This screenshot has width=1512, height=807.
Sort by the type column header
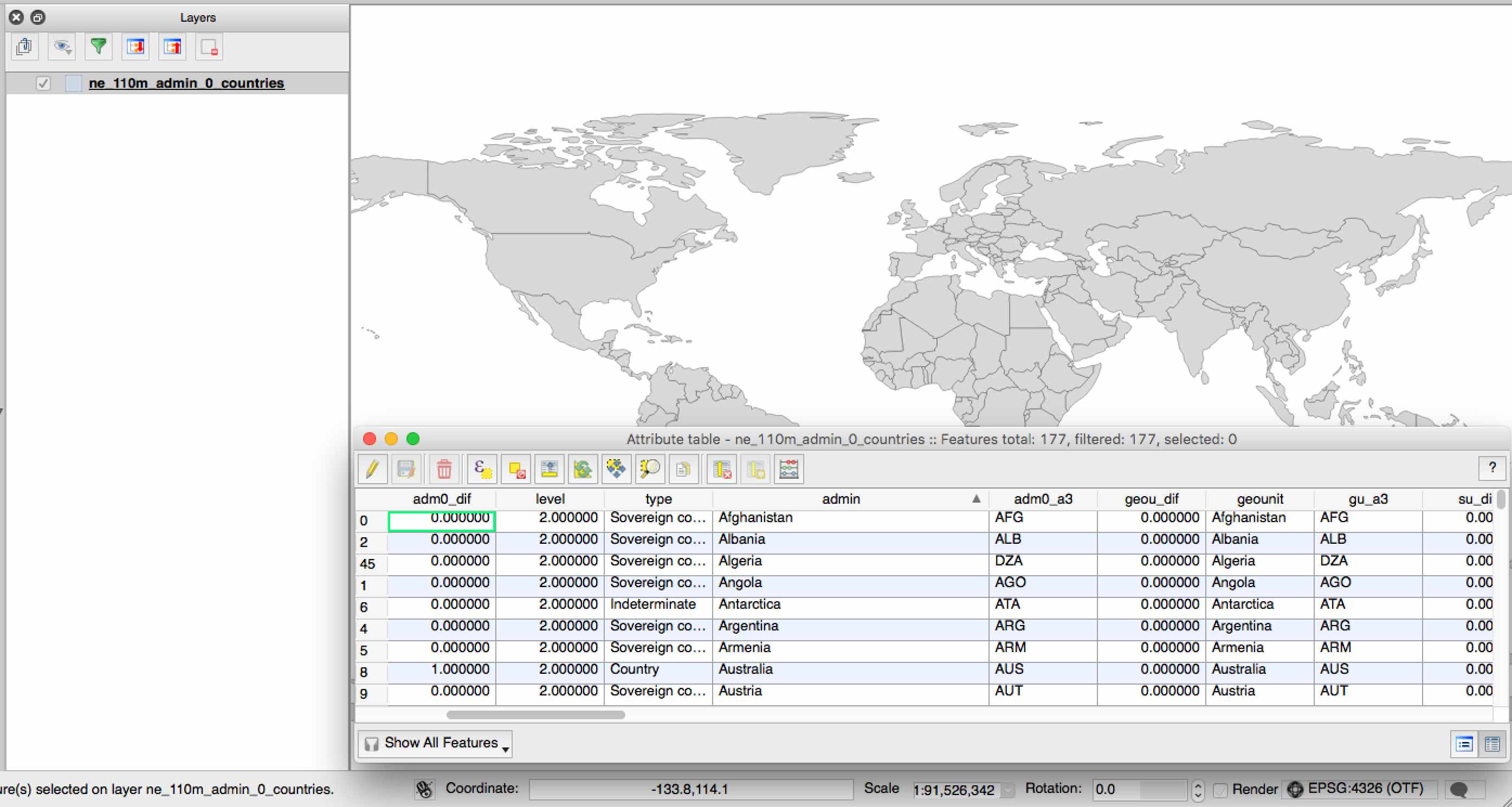click(x=658, y=499)
